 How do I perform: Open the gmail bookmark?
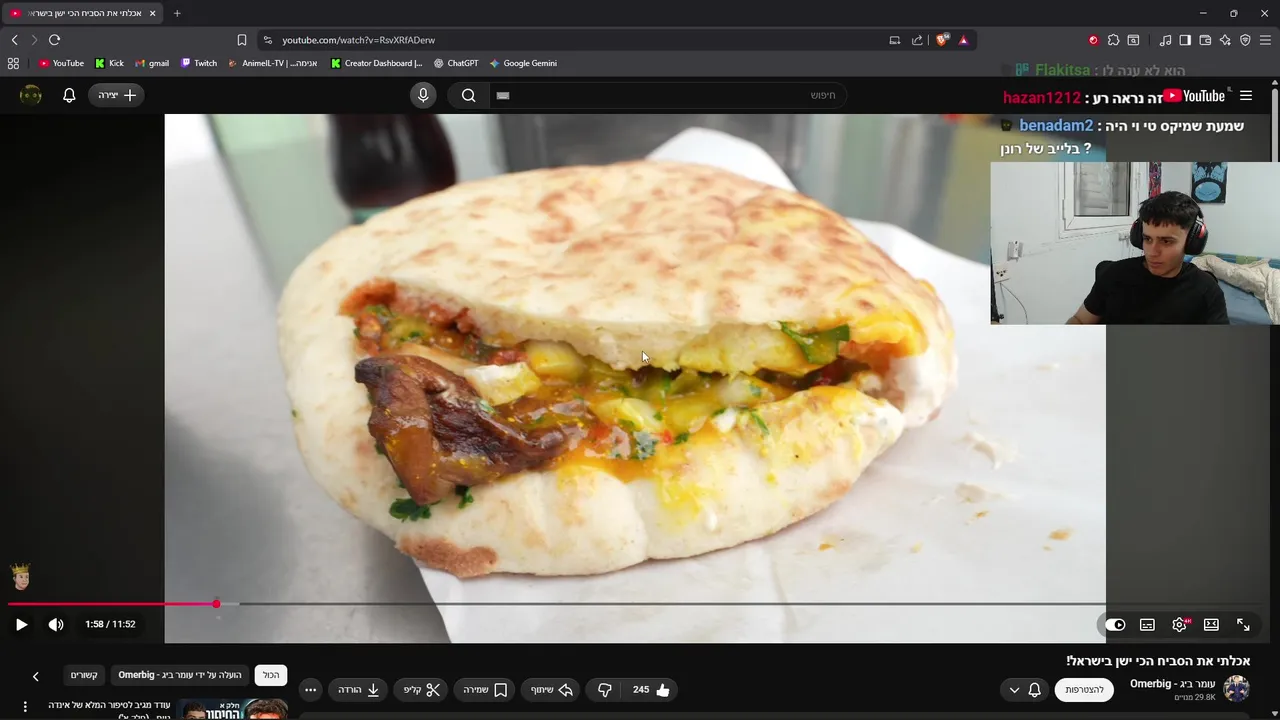pyautogui.click(x=152, y=63)
